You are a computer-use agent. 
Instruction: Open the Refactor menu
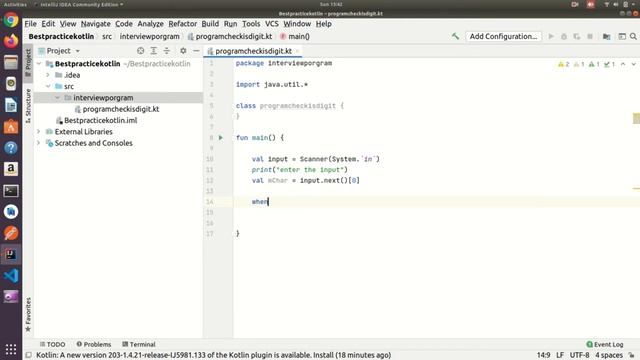[182, 24]
